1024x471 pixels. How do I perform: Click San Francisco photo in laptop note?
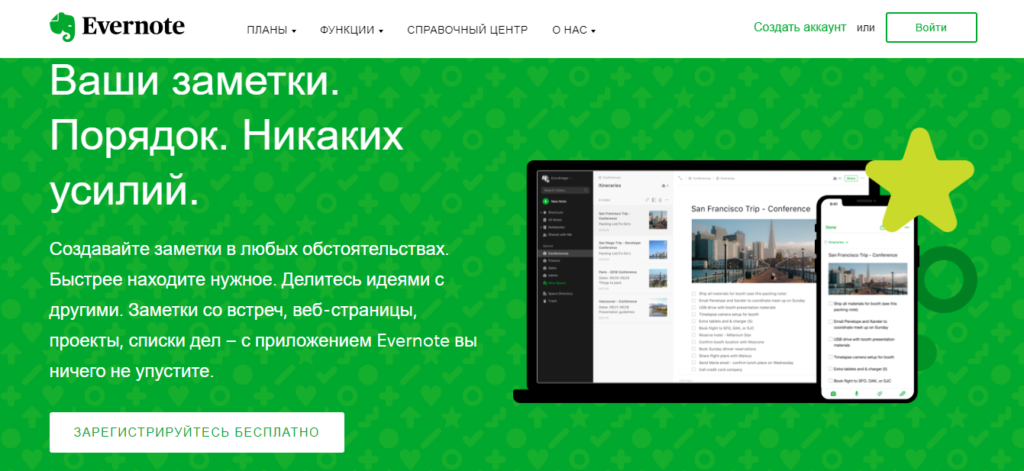(754, 251)
